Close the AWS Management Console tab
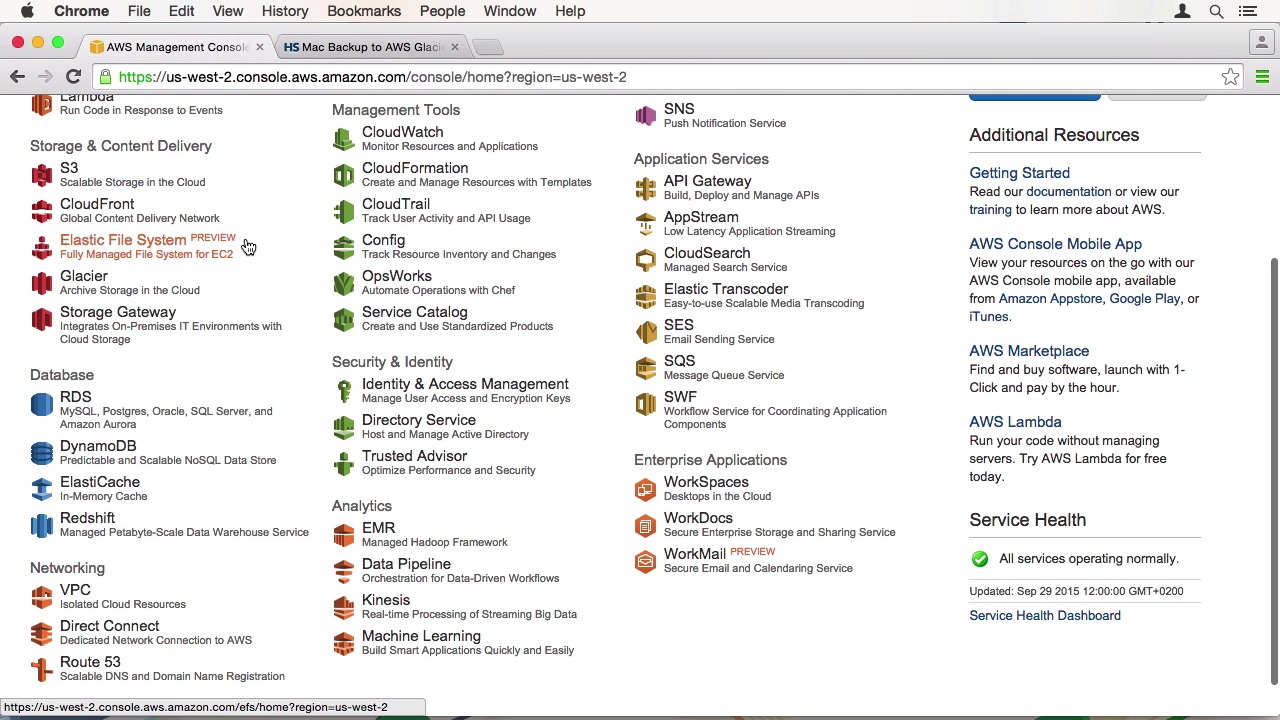 259,47
